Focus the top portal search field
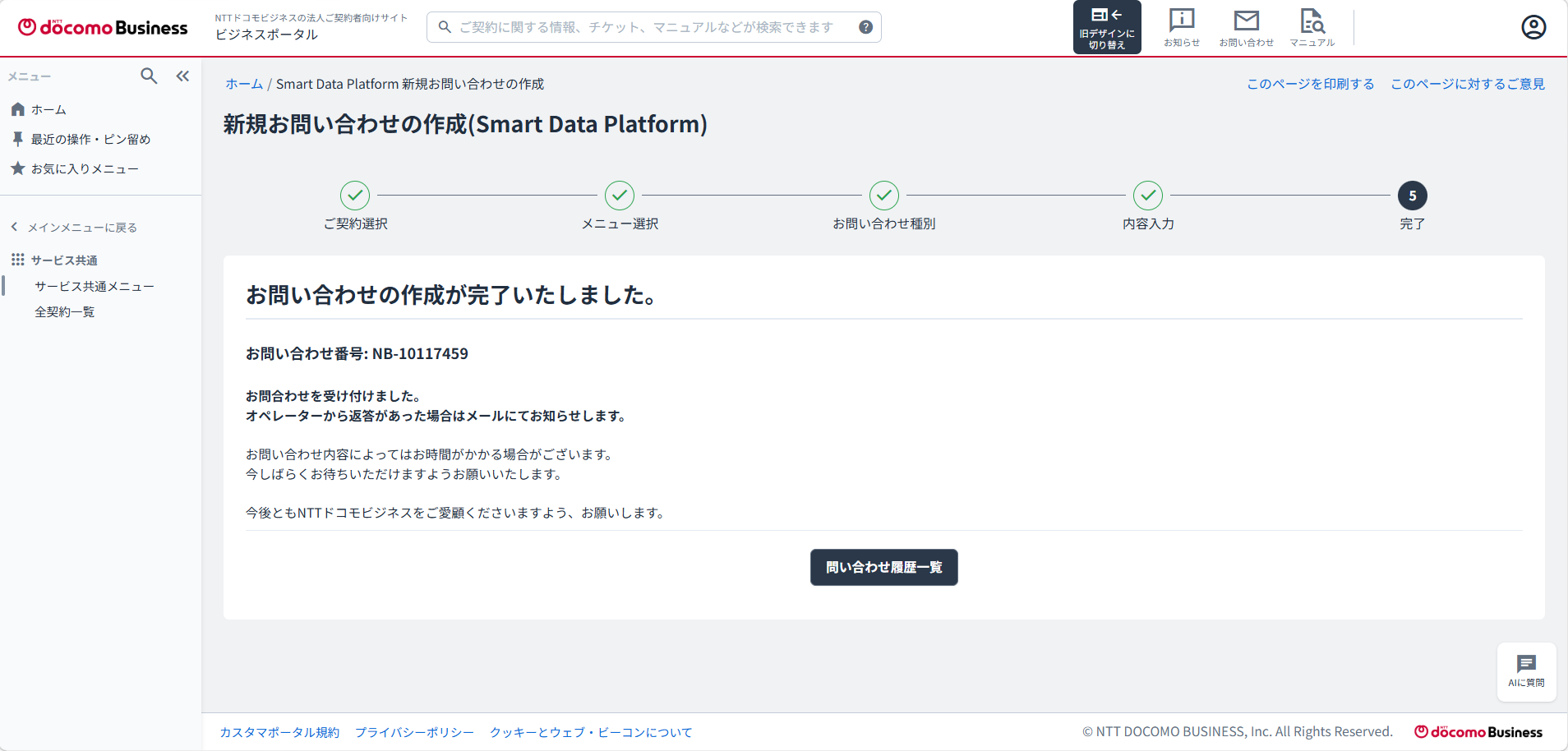The height and width of the screenshot is (751, 1568). (653, 27)
